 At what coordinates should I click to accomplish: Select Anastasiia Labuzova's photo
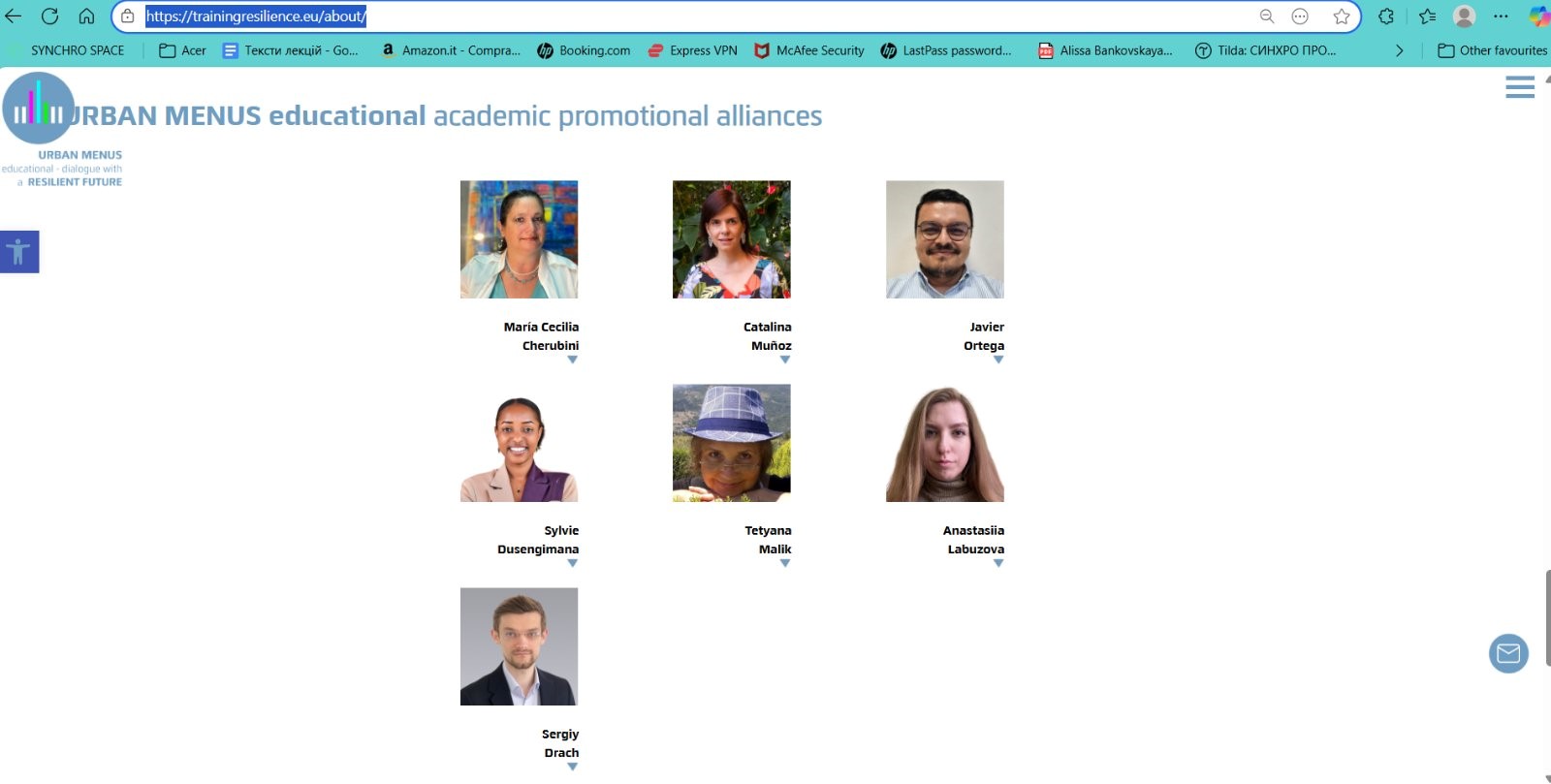945,443
